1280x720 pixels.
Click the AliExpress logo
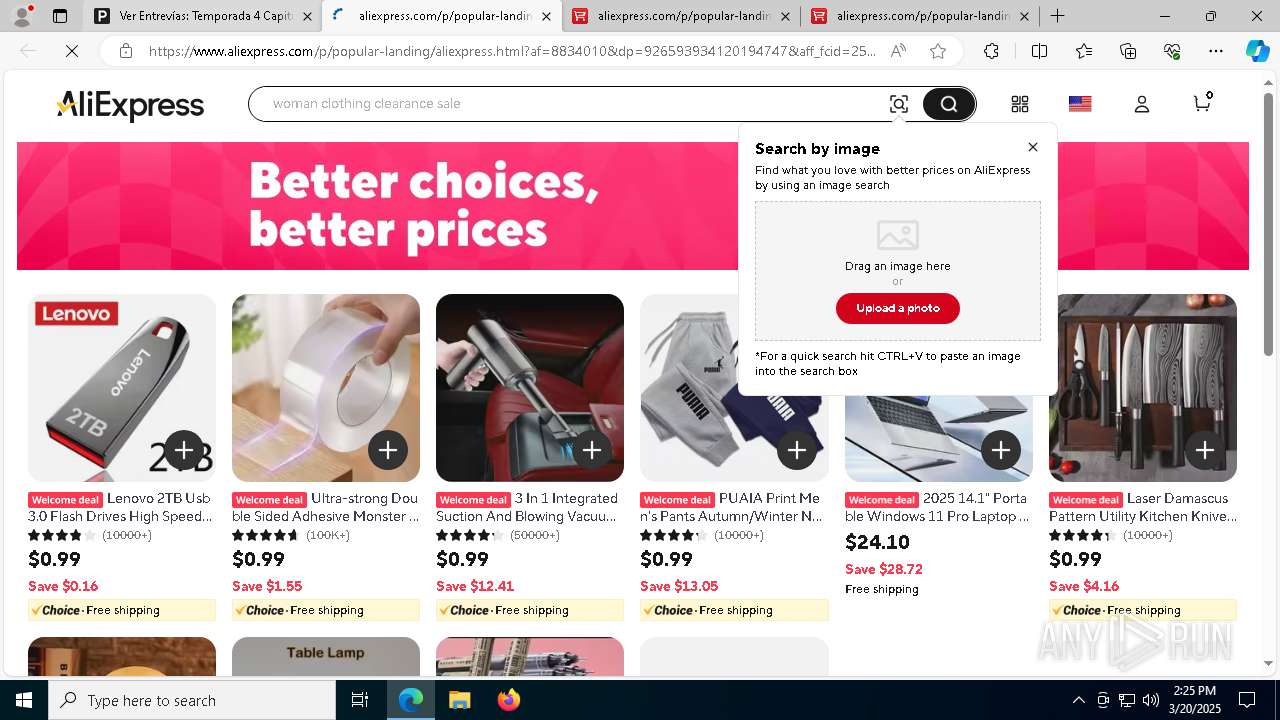click(x=130, y=105)
